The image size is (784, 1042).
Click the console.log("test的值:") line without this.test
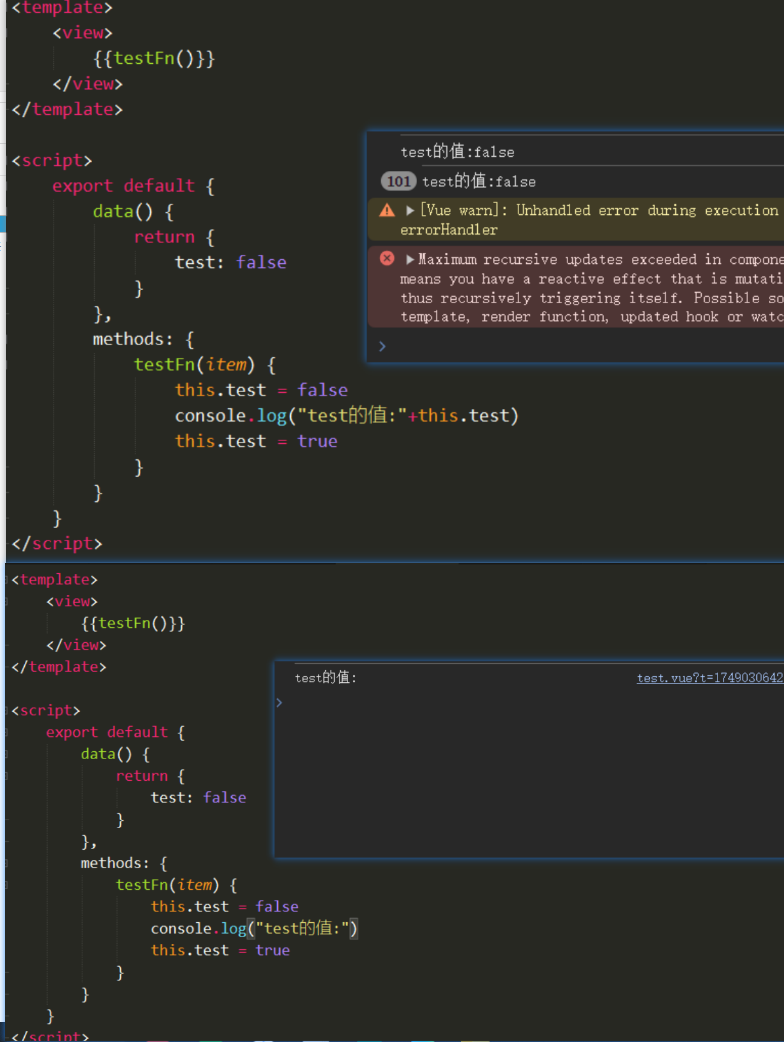[254, 928]
